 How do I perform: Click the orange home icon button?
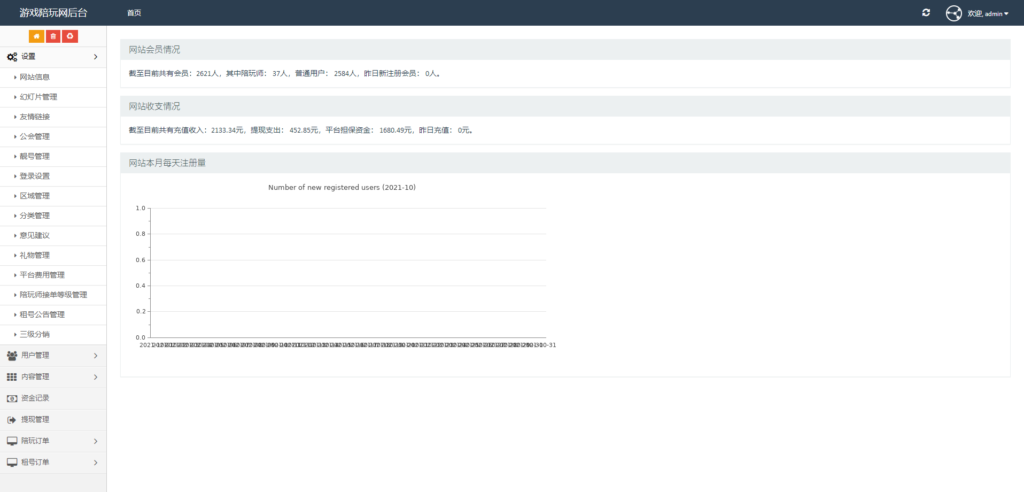[x=36, y=37]
